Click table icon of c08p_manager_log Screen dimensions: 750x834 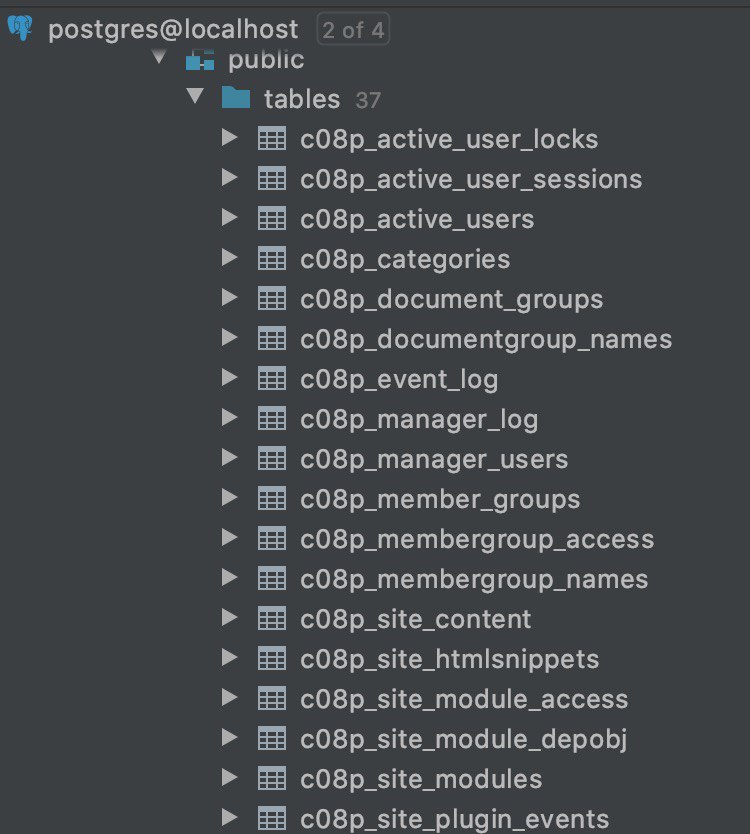click(272, 418)
